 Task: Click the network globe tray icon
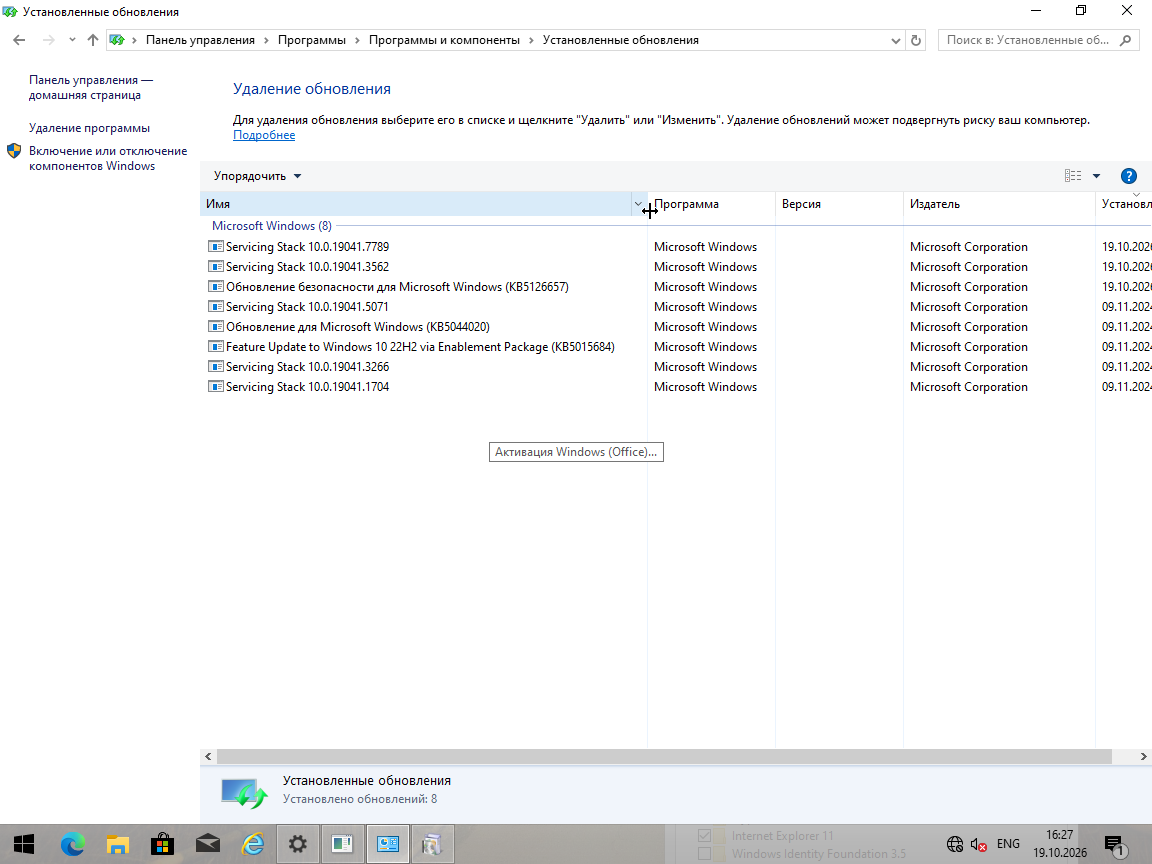(954, 844)
